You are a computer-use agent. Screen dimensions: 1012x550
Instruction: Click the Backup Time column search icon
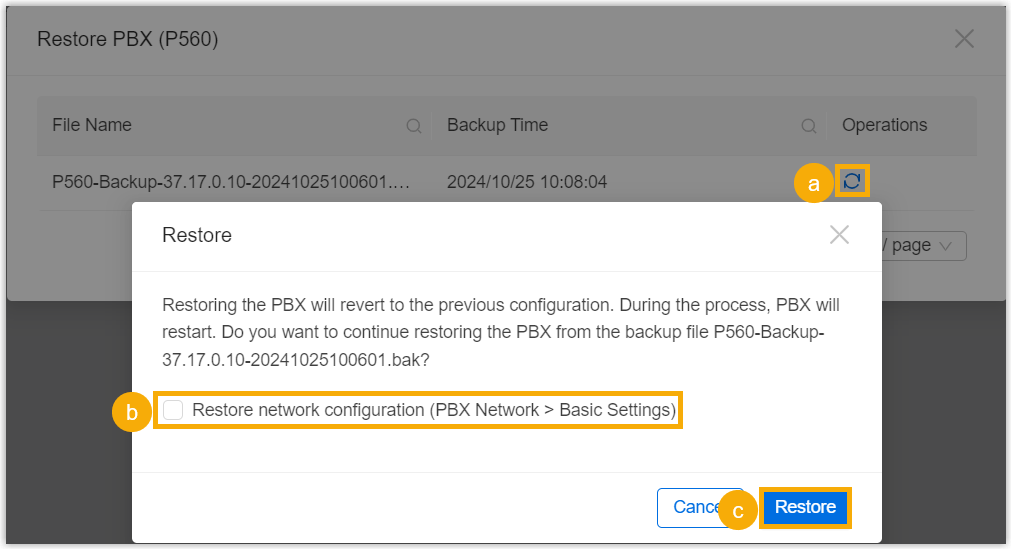tap(809, 126)
